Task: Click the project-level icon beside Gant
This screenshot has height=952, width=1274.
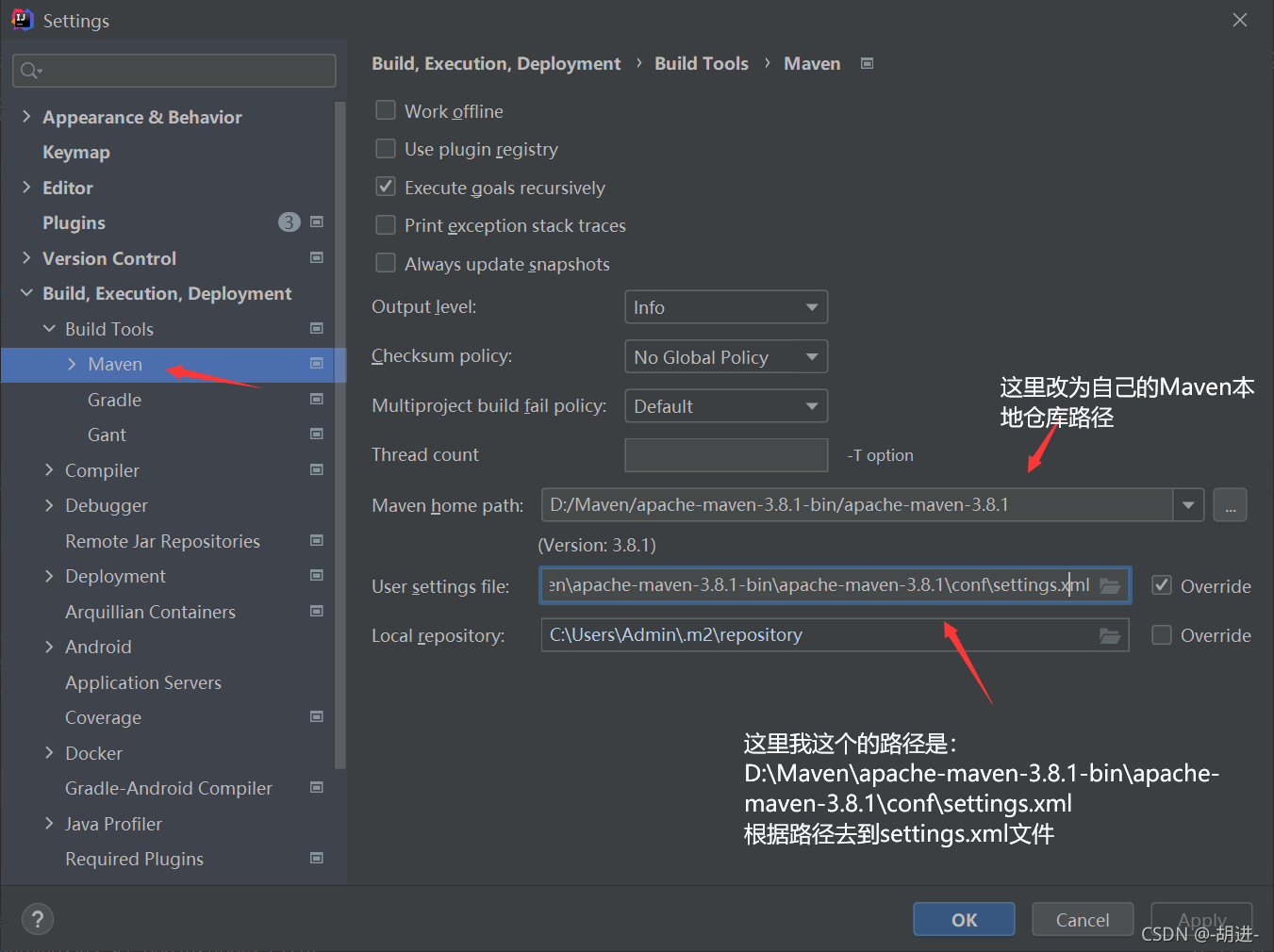Action: (x=317, y=434)
